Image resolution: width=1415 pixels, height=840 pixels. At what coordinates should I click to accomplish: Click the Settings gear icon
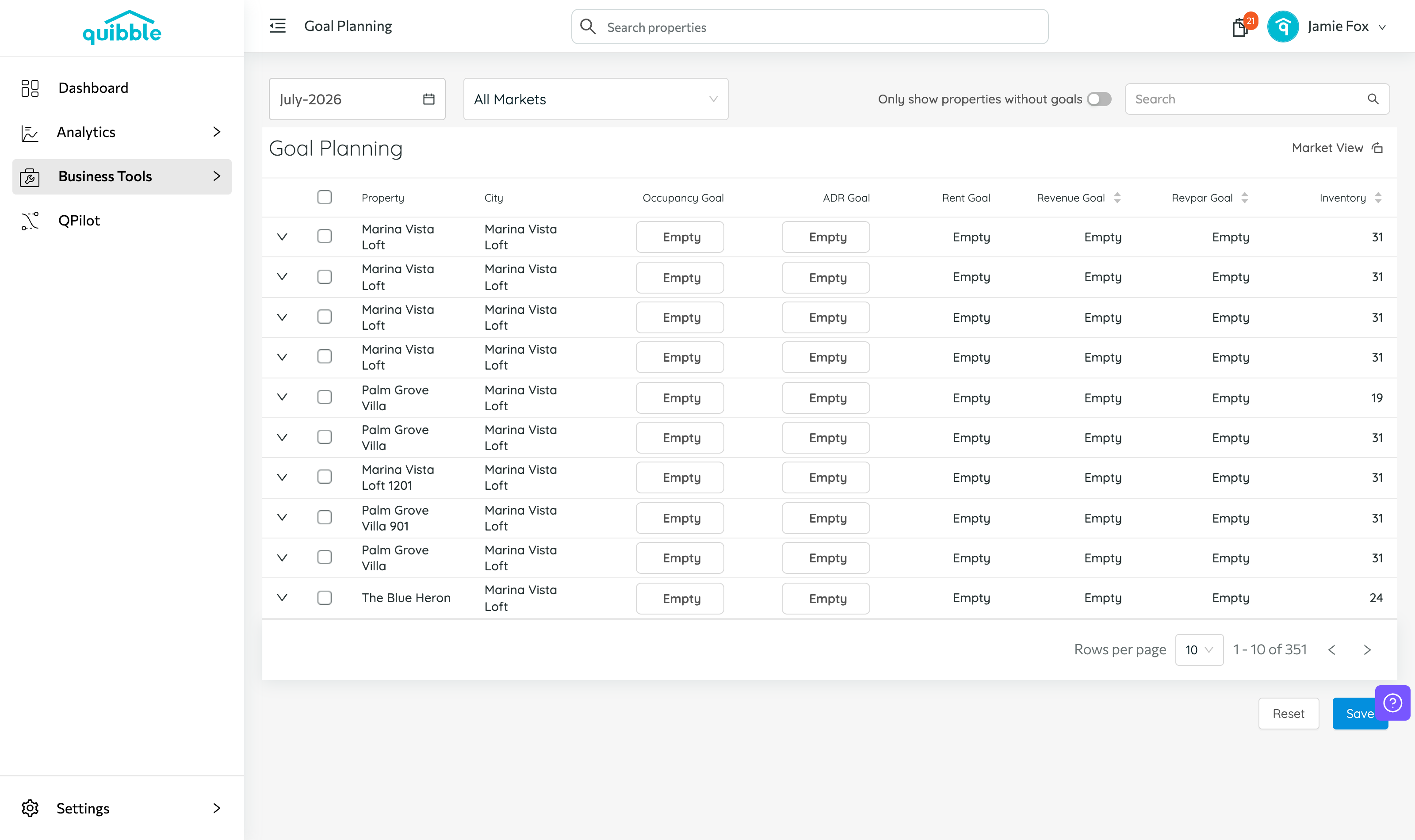(x=30, y=808)
